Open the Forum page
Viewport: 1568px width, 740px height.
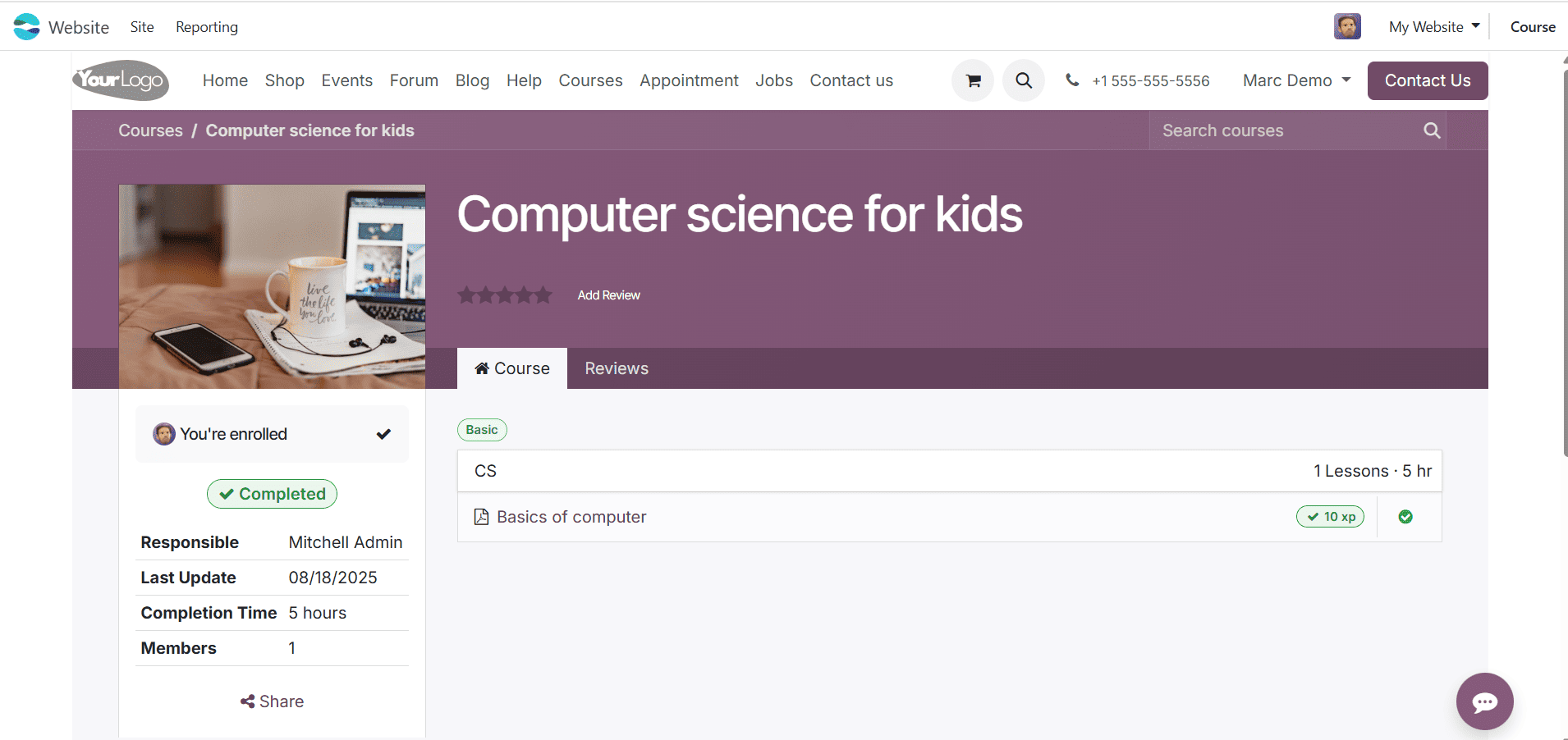point(414,80)
